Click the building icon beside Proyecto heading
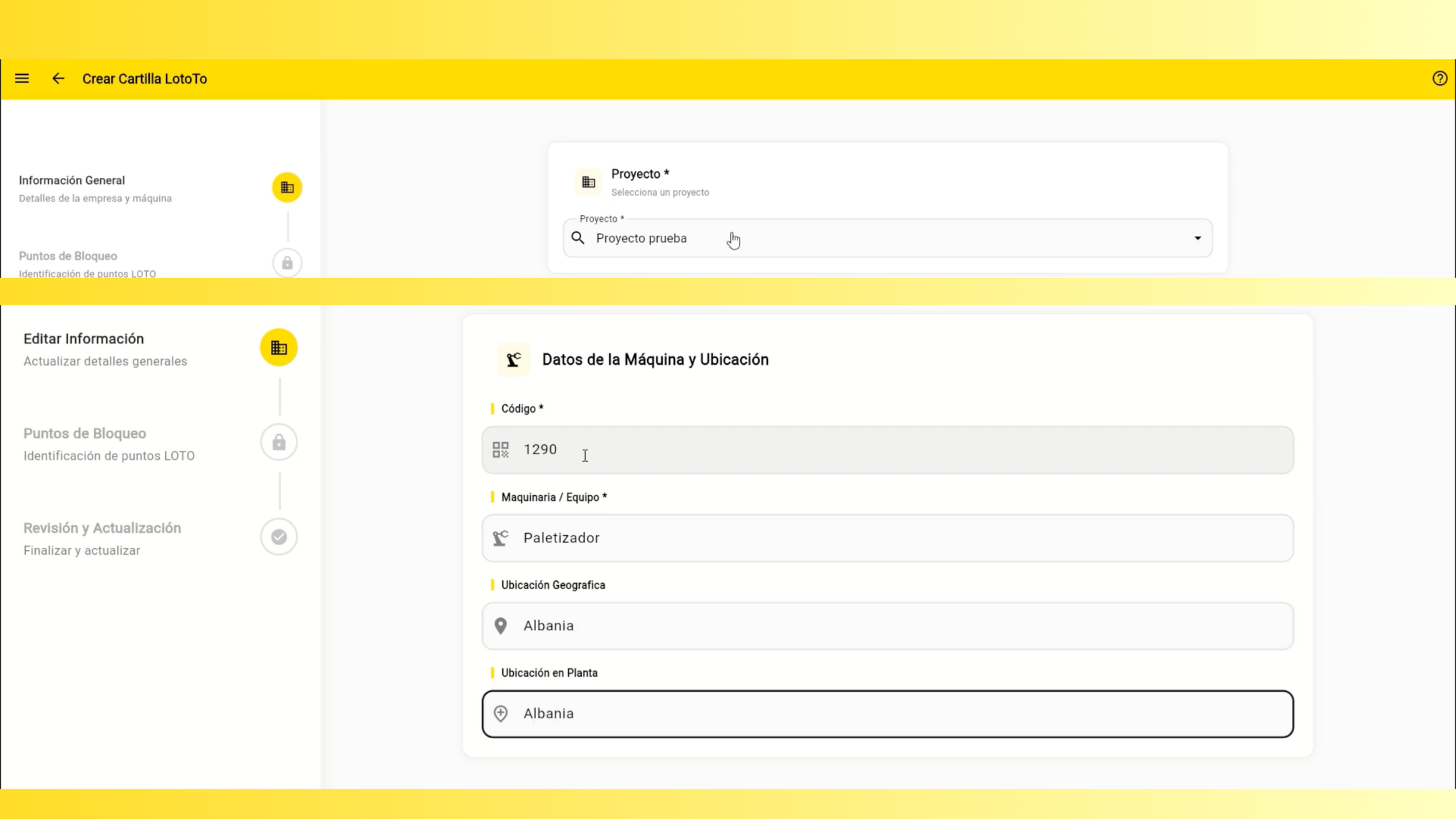Image resolution: width=1456 pixels, height=819 pixels. (x=588, y=182)
